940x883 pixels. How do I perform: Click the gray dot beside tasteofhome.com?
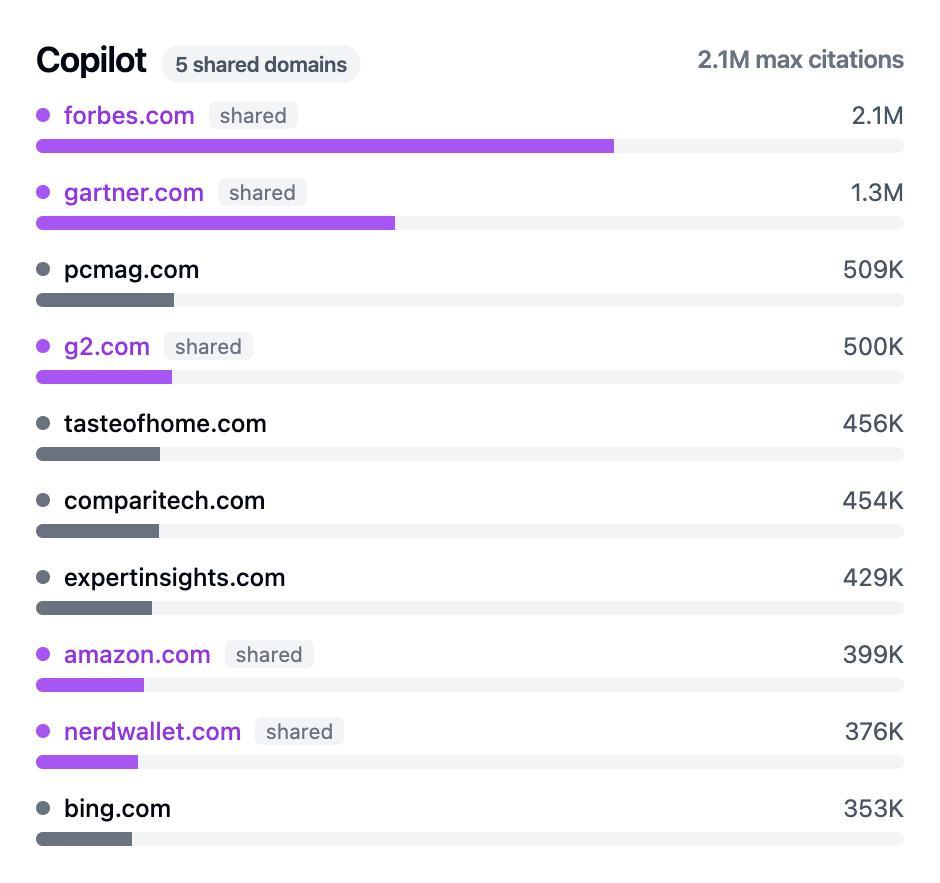(x=43, y=423)
